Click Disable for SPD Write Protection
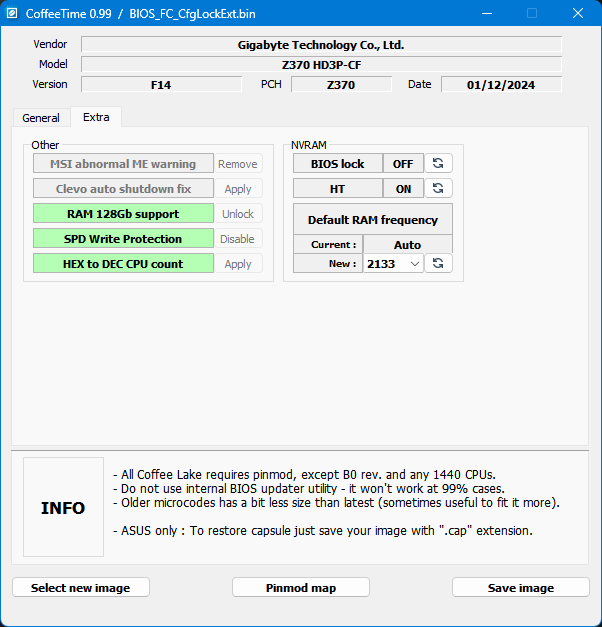This screenshot has height=627, width=602. tap(238, 239)
